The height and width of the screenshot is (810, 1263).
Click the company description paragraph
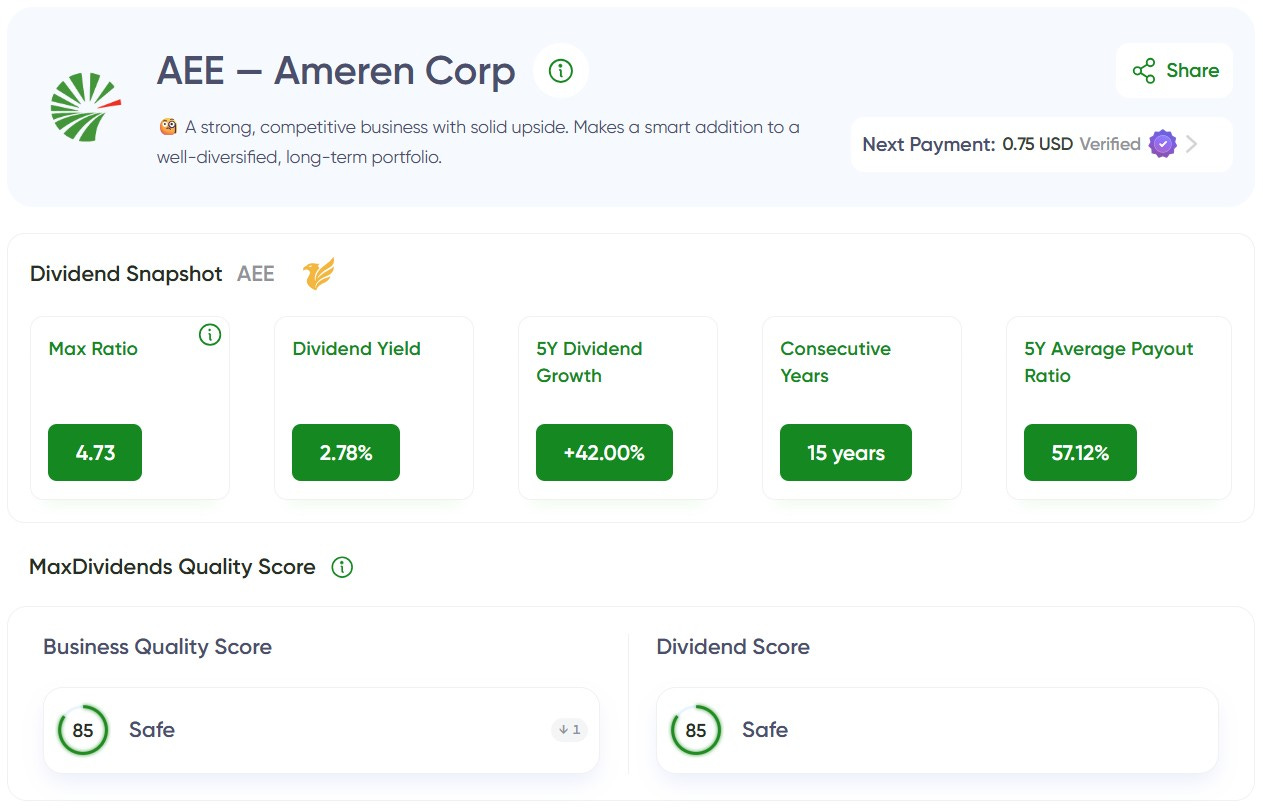[479, 142]
